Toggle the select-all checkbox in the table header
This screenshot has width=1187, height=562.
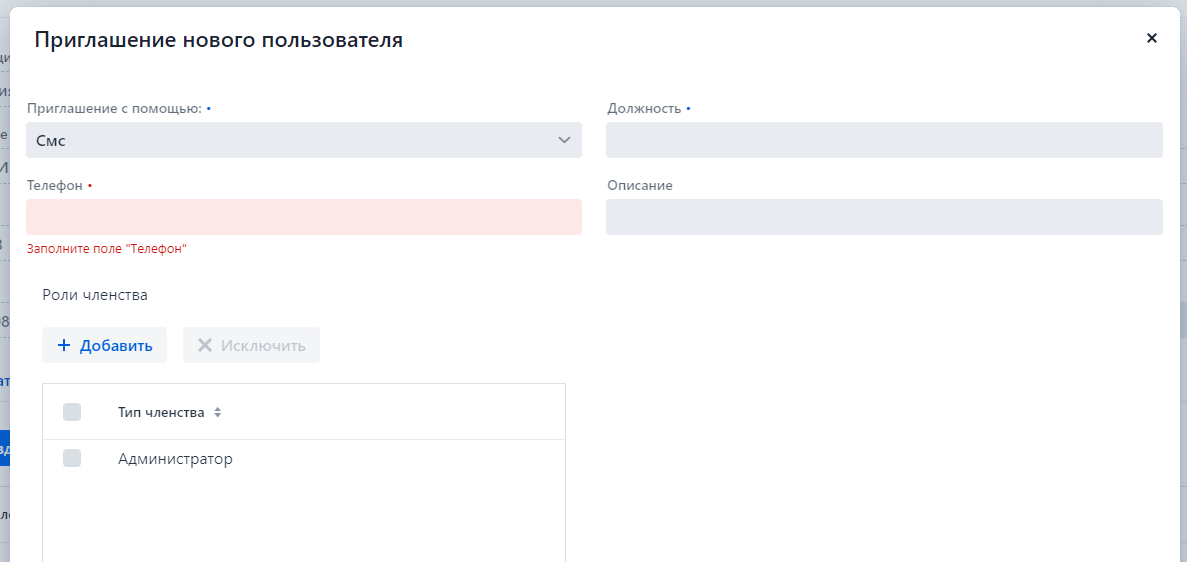pyautogui.click(x=72, y=412)
